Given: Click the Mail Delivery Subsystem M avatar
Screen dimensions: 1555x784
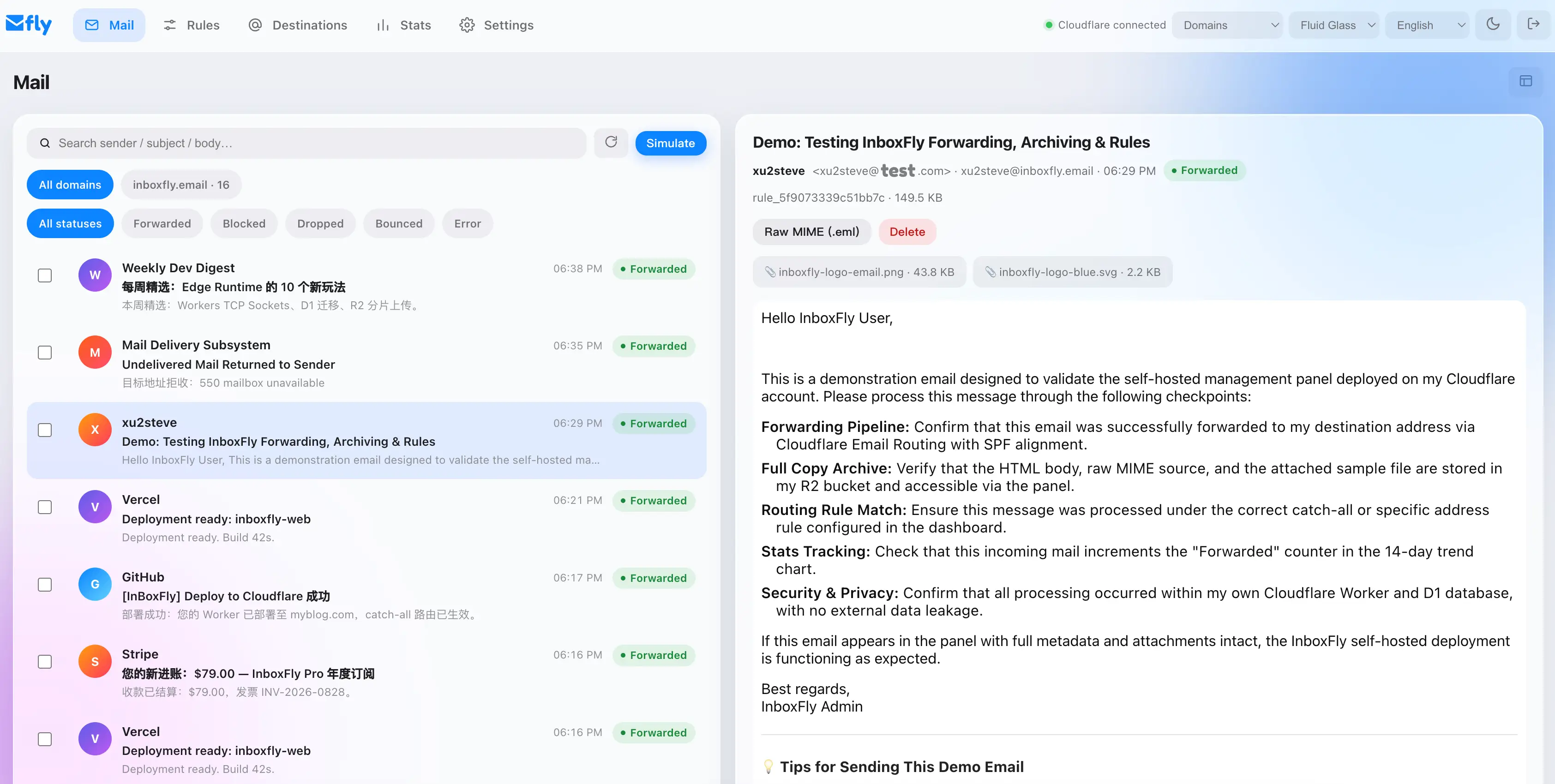Looking at the screenshot, I should pos(95,353).
